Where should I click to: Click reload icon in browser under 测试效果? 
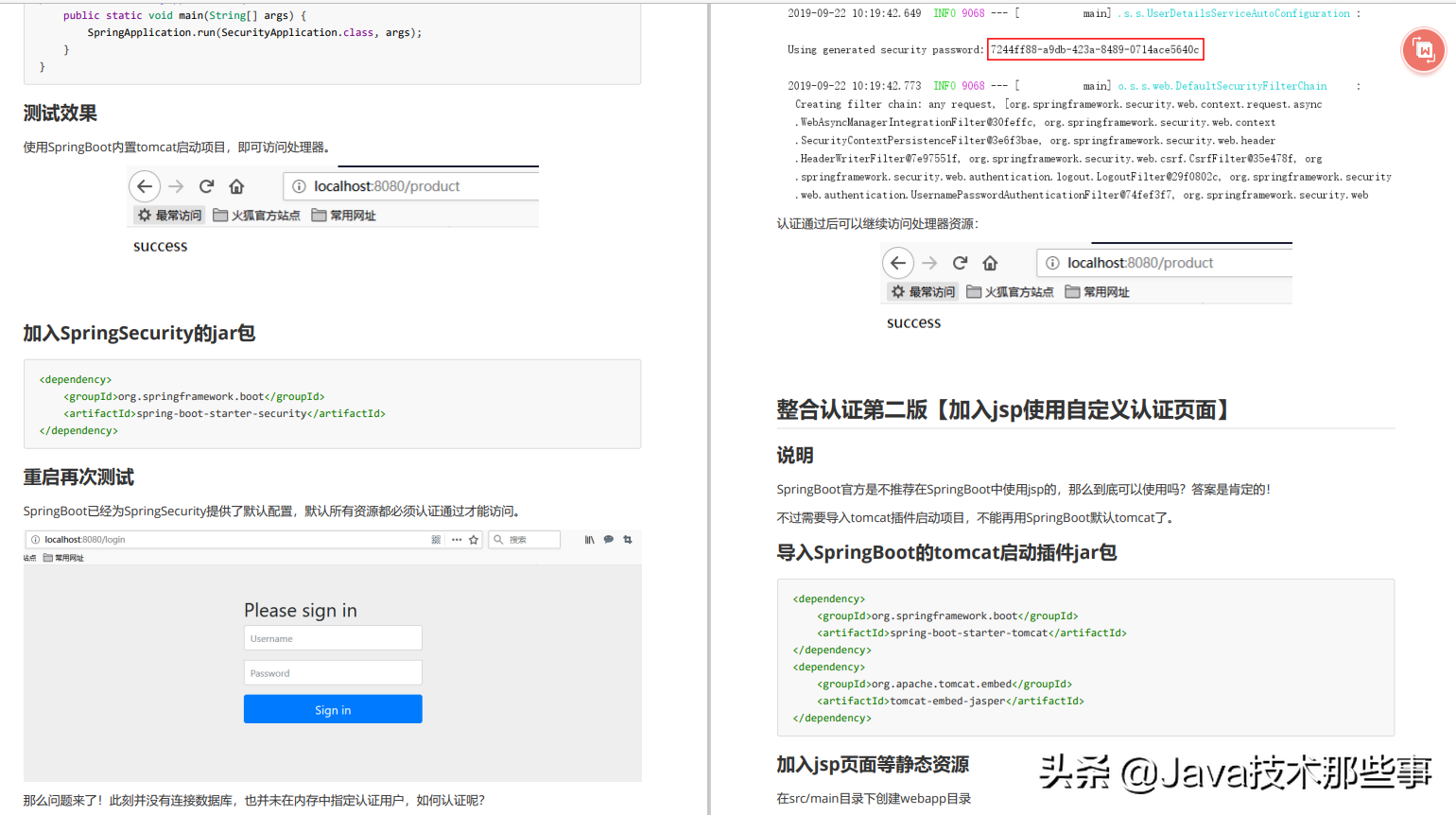206,186
